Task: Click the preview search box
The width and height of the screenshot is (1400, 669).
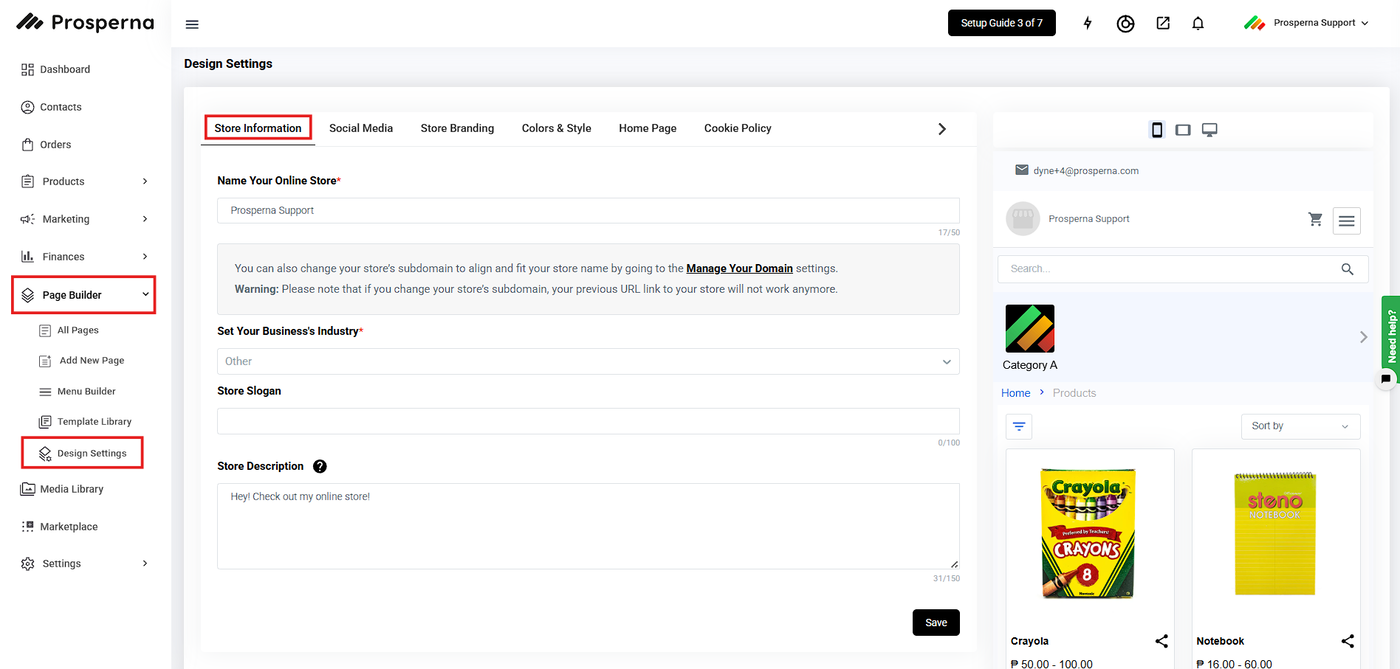Action: [x=1183, y=269]
